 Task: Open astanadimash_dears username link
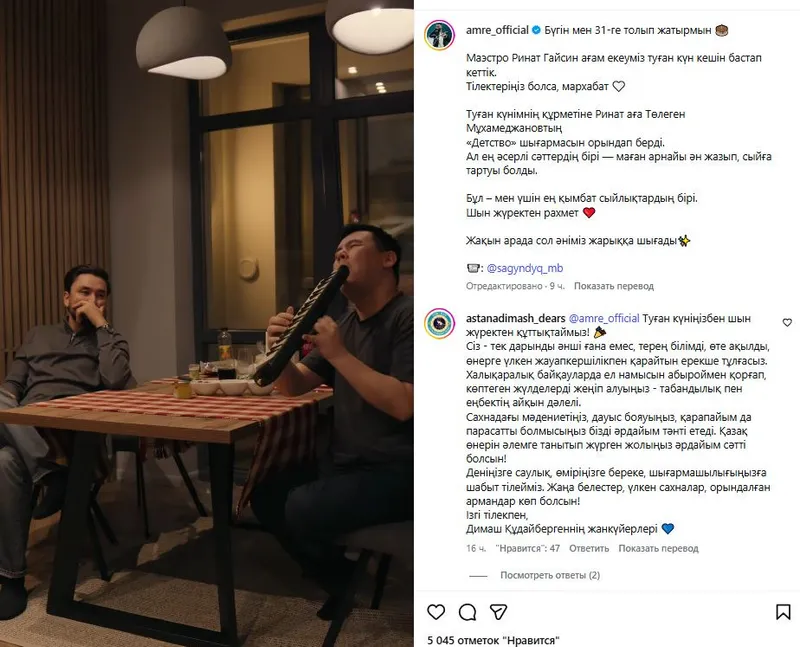point(515,318)
